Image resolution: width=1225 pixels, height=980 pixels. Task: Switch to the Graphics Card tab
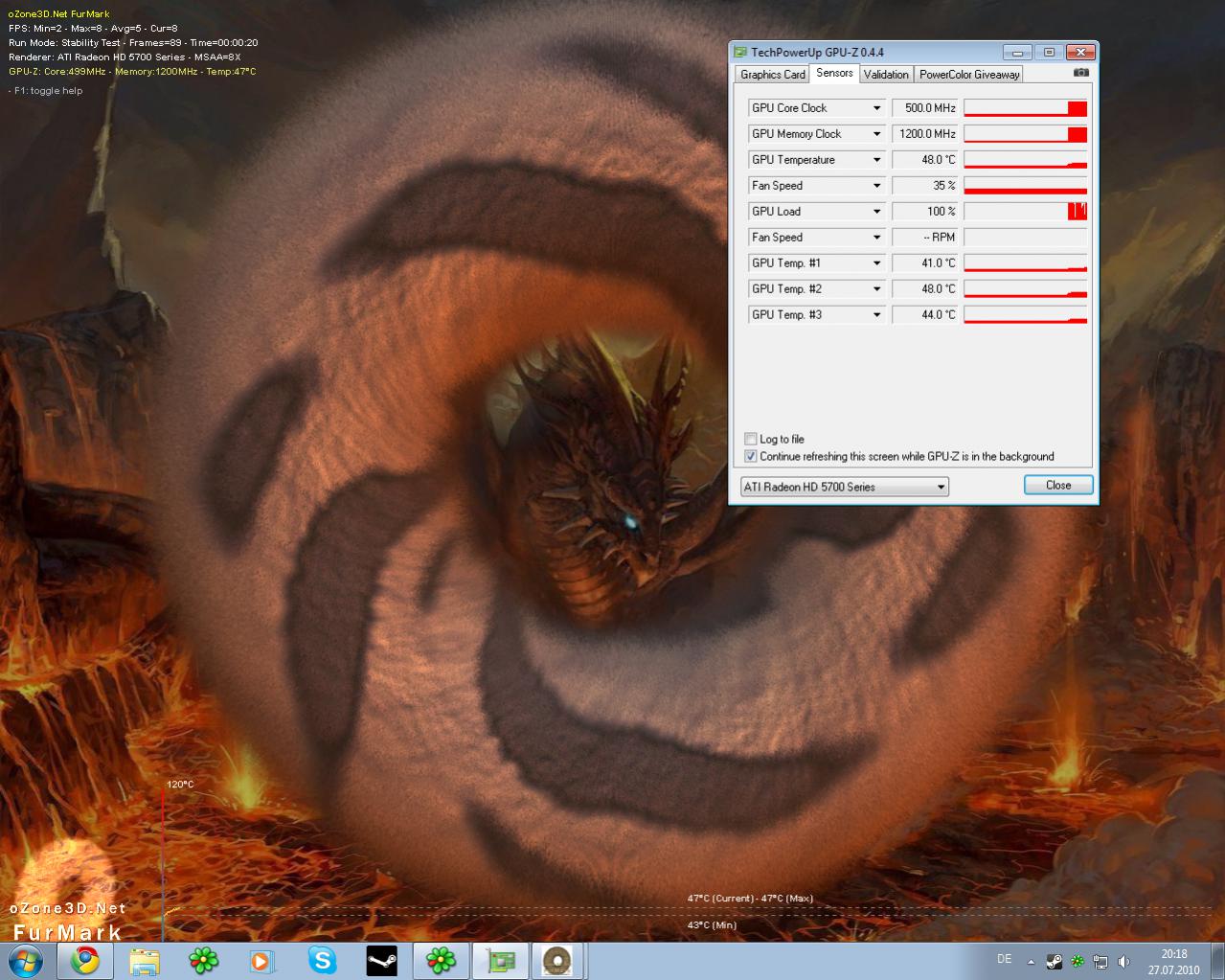point(772,75)
